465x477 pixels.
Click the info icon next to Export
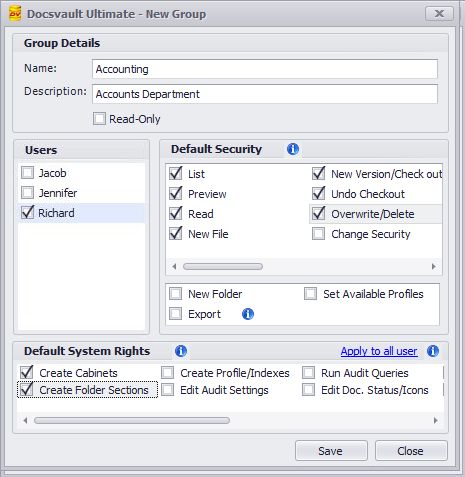[248, 314]
